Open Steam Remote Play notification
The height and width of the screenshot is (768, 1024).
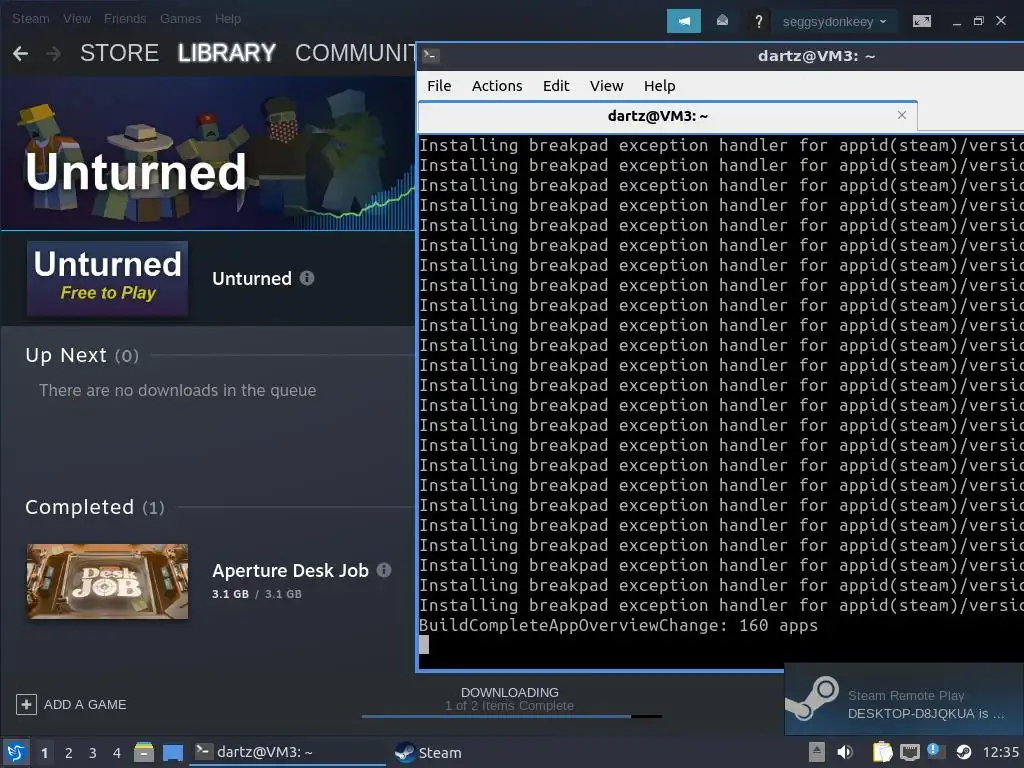pyautogui.click(x=904, y=699)
